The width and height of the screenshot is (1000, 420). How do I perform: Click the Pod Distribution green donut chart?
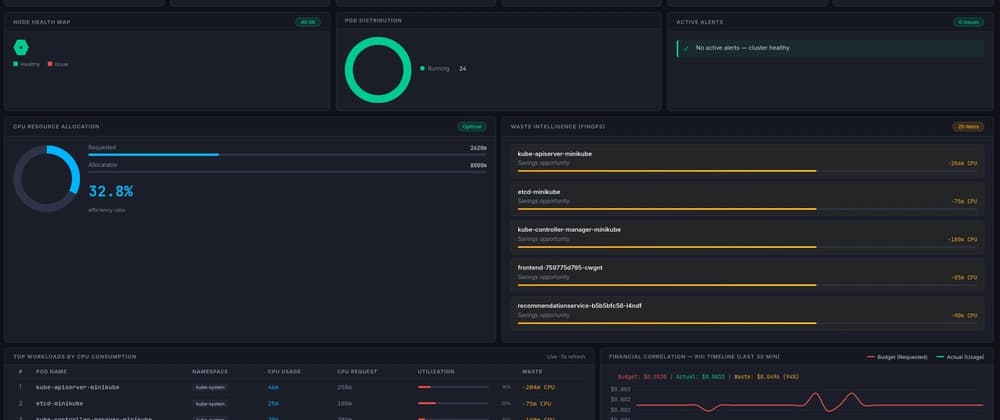(x=378, y=69)
